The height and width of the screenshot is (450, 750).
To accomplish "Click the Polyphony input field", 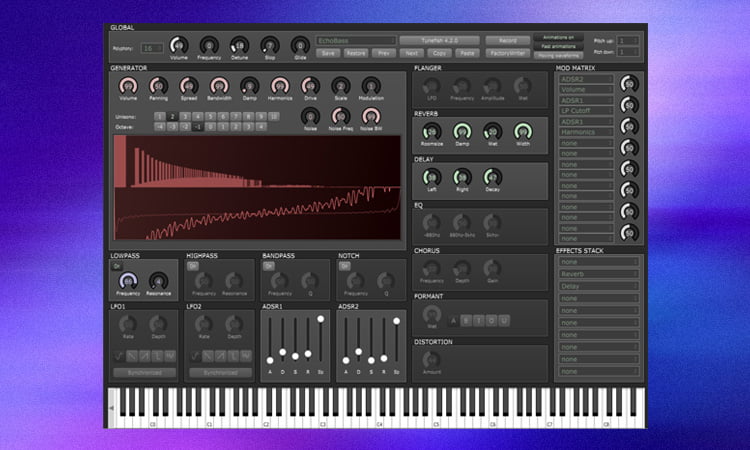I will (x=152, y=47).
